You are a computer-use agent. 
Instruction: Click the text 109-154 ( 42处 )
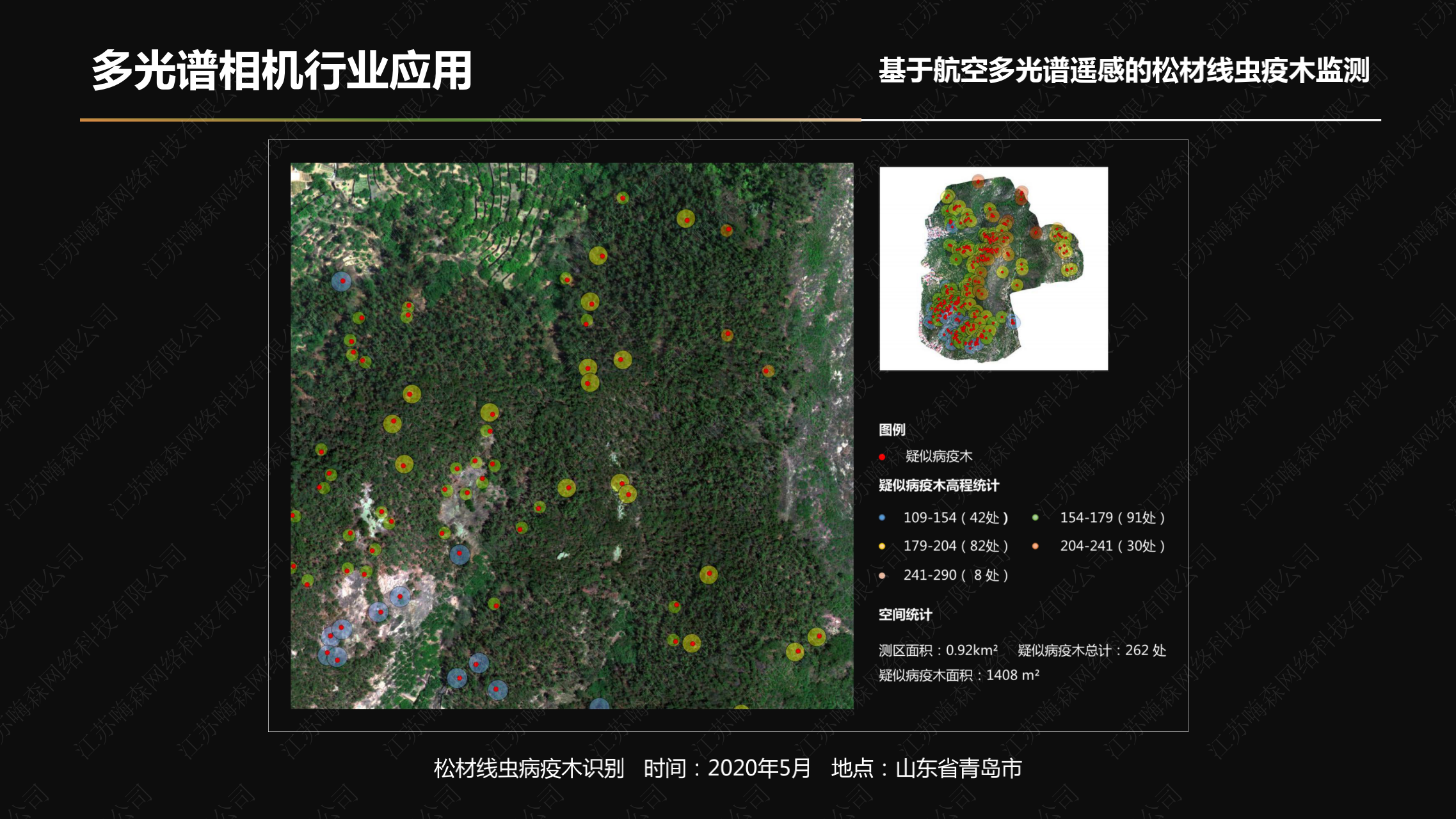[956, 518]
